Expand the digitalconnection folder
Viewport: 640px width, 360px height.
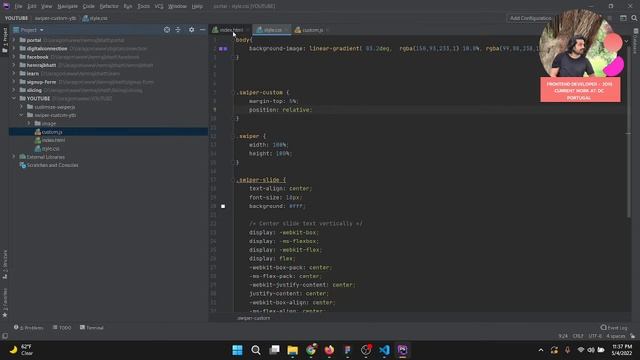[14, 48]
